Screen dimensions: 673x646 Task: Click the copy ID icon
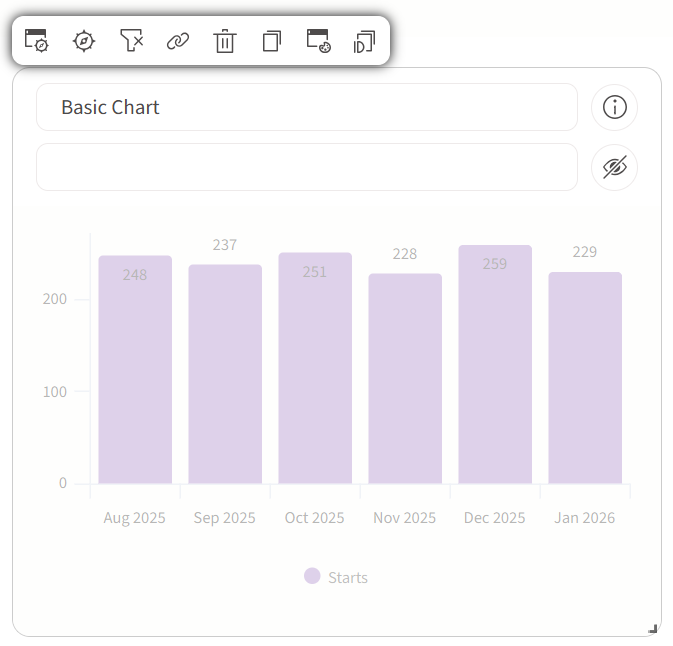(364, 42)
